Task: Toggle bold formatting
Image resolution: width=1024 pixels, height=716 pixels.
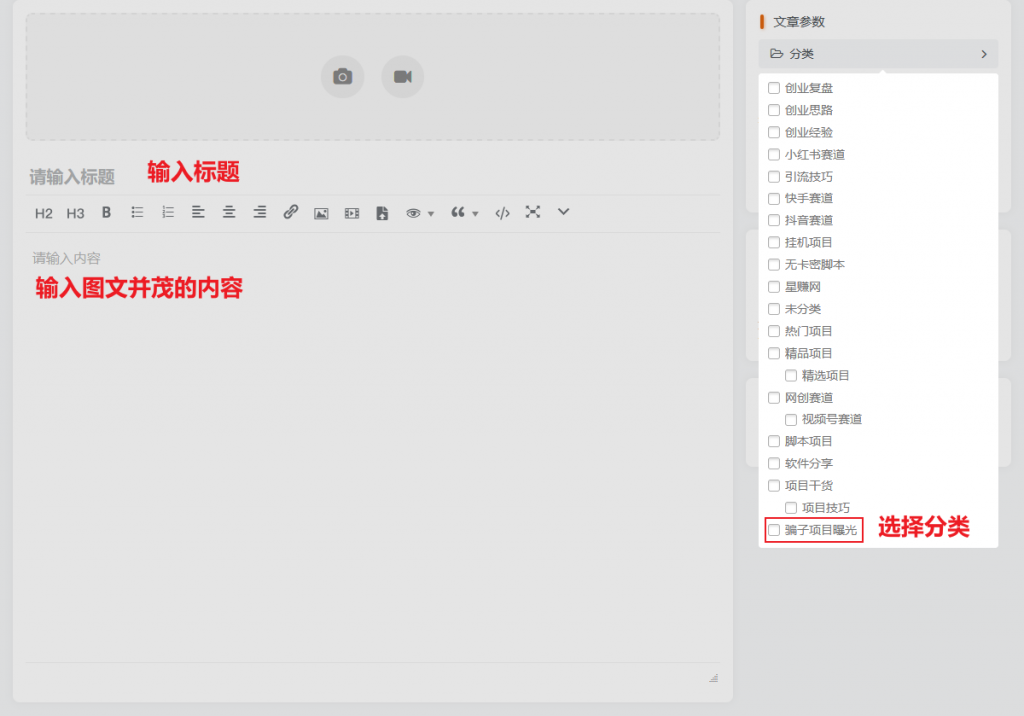Action: pos(107,212)
